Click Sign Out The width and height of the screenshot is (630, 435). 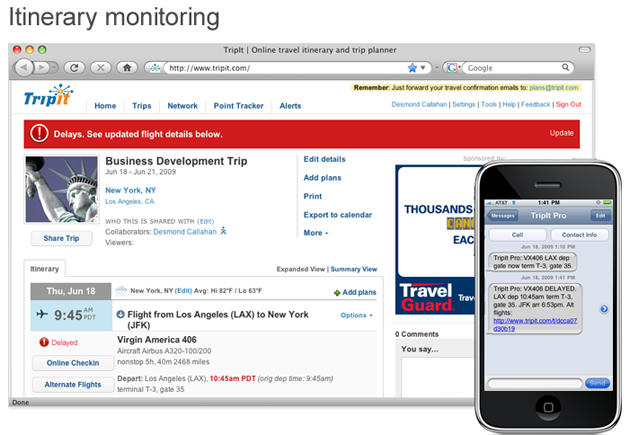coord(568,104)
